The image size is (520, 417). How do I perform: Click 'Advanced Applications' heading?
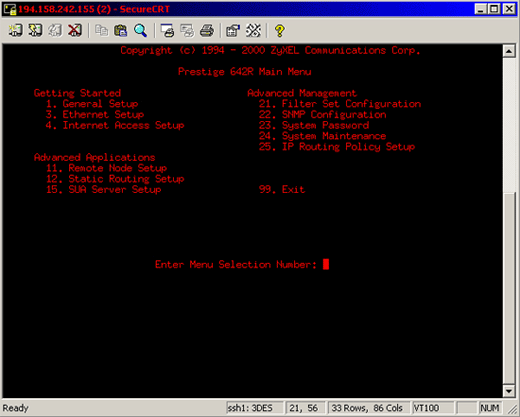pyautogui.click(x=95, y=157)
